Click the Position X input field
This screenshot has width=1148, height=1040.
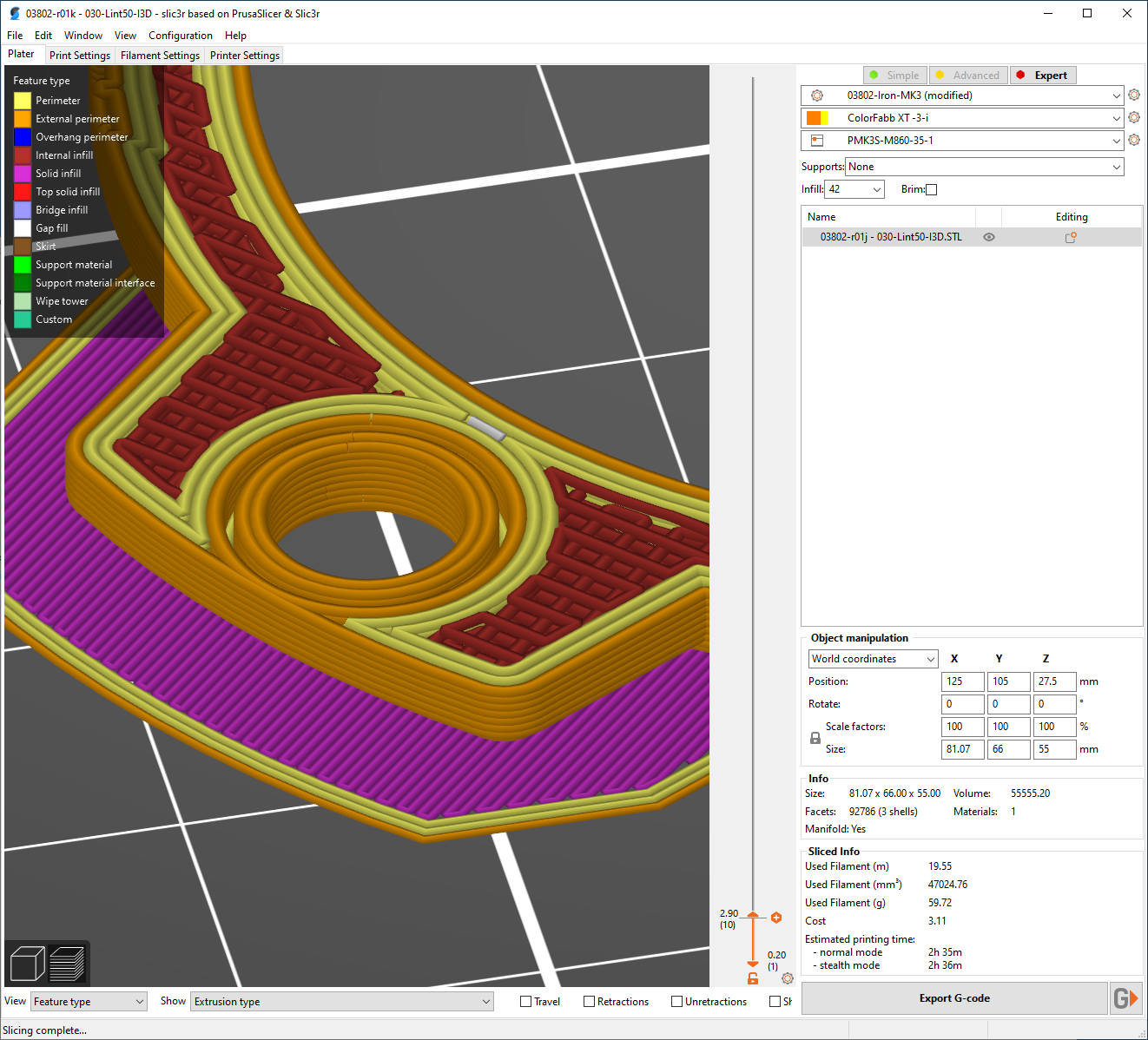[x=963, y=681]
